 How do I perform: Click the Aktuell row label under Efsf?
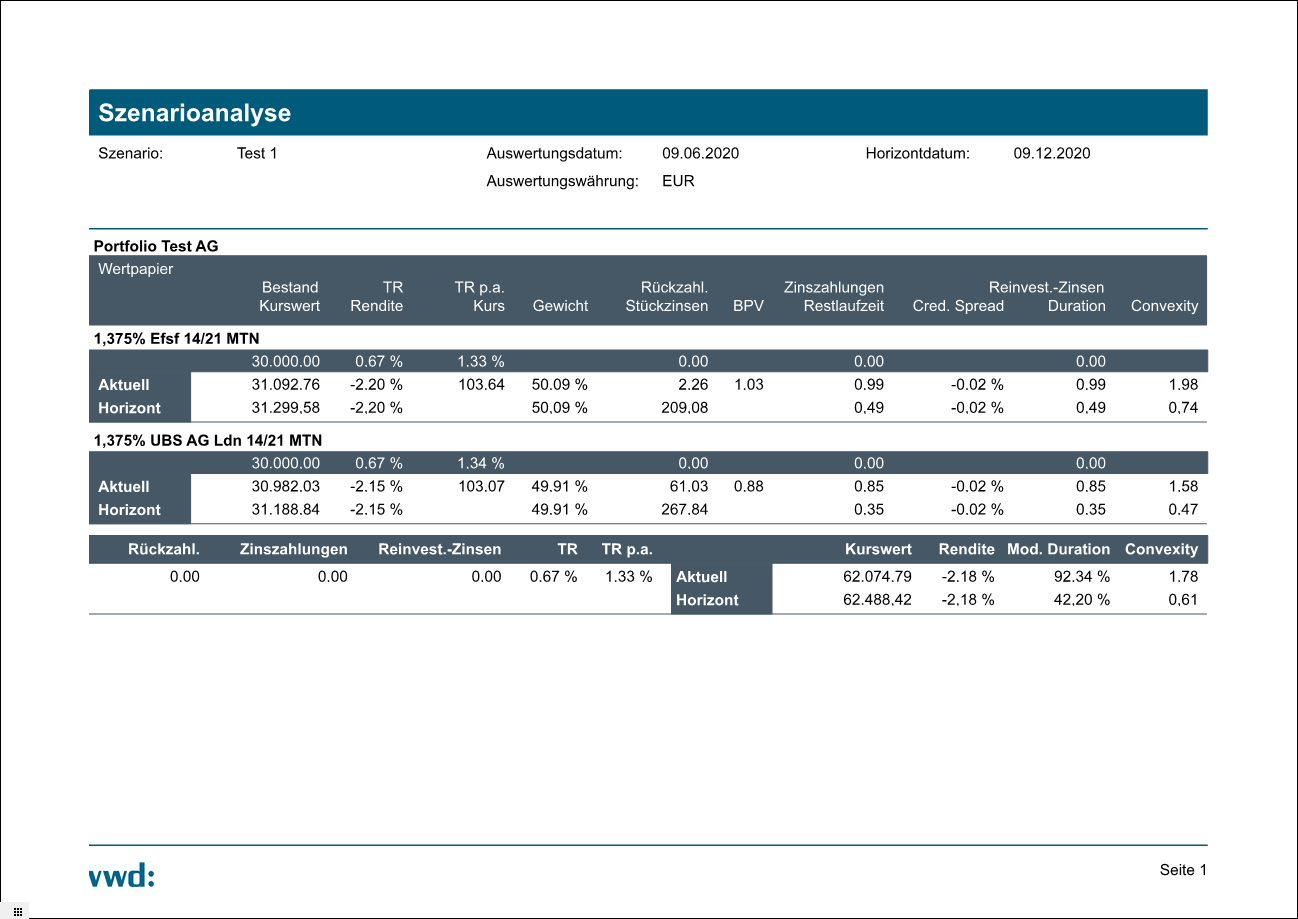click(x=124, y=385)
